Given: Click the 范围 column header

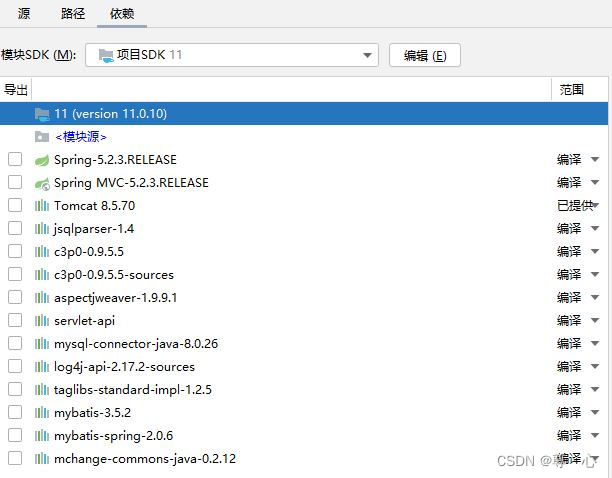Looking at the screenshot, I should pyautogui.click(x=572, y=90).
